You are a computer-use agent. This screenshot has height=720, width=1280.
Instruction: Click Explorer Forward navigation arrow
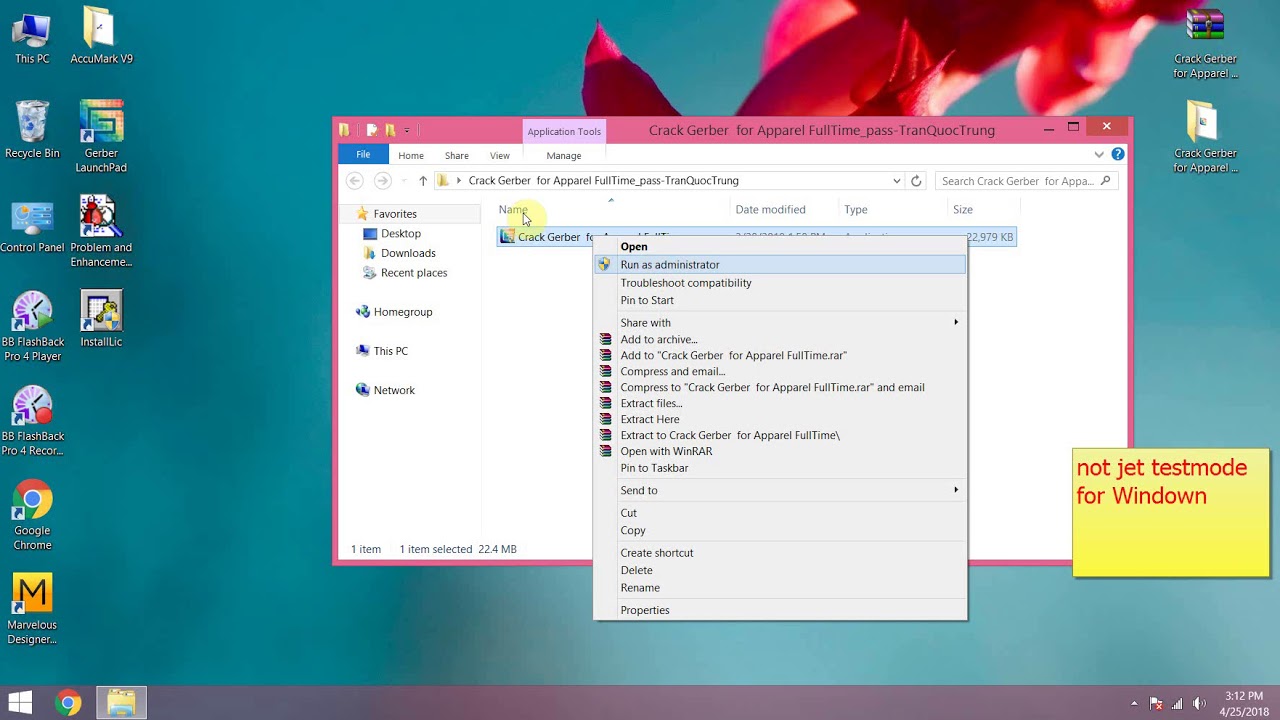pos(382,181)
